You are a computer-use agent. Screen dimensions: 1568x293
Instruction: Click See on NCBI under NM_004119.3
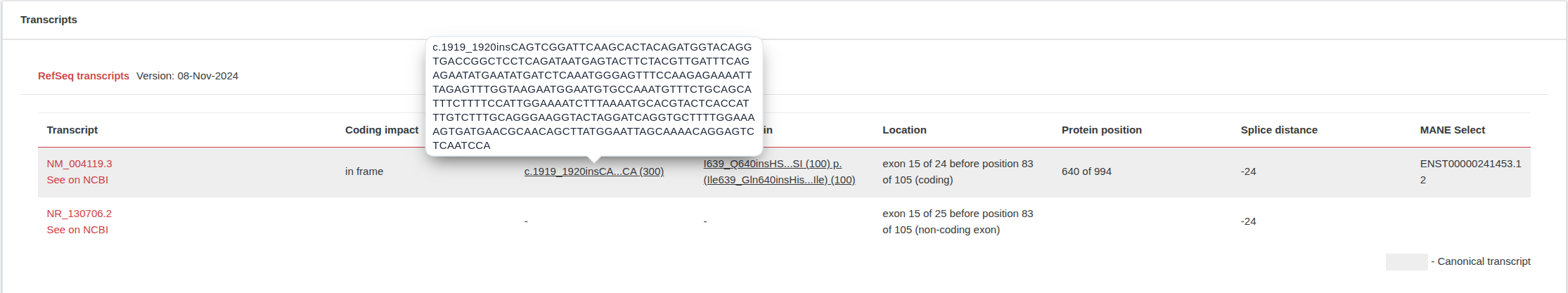77,180
